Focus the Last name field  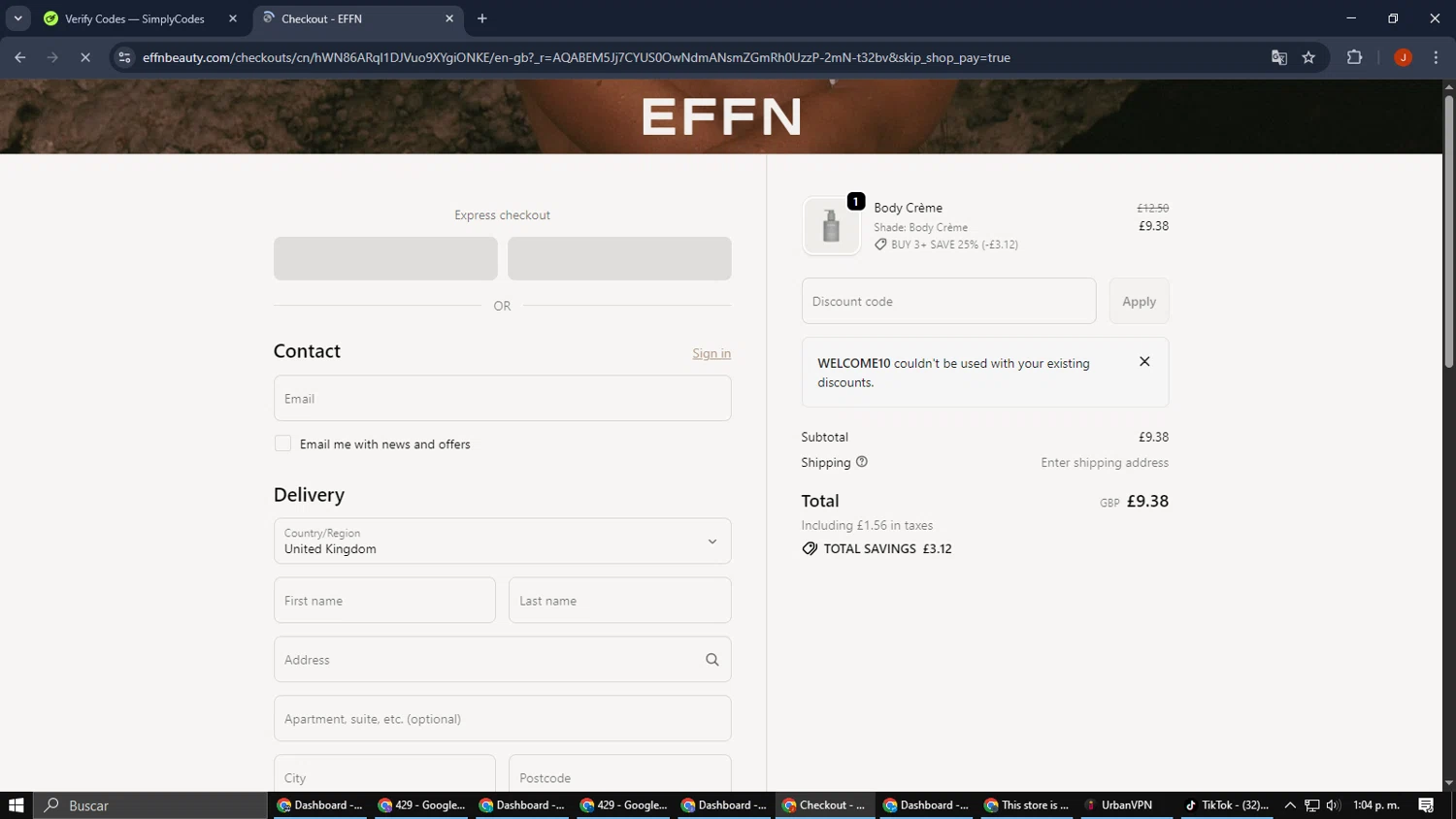[x=619, y=600]
